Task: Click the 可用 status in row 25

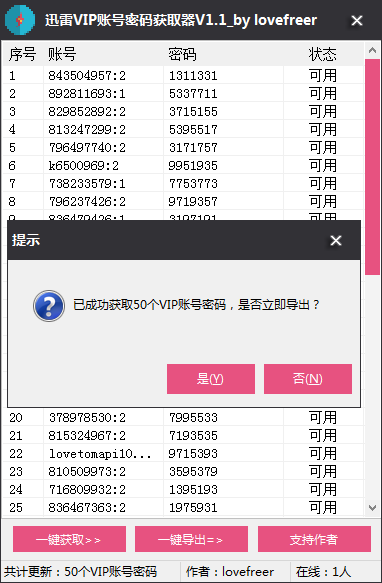Action: tap(323, 508)
